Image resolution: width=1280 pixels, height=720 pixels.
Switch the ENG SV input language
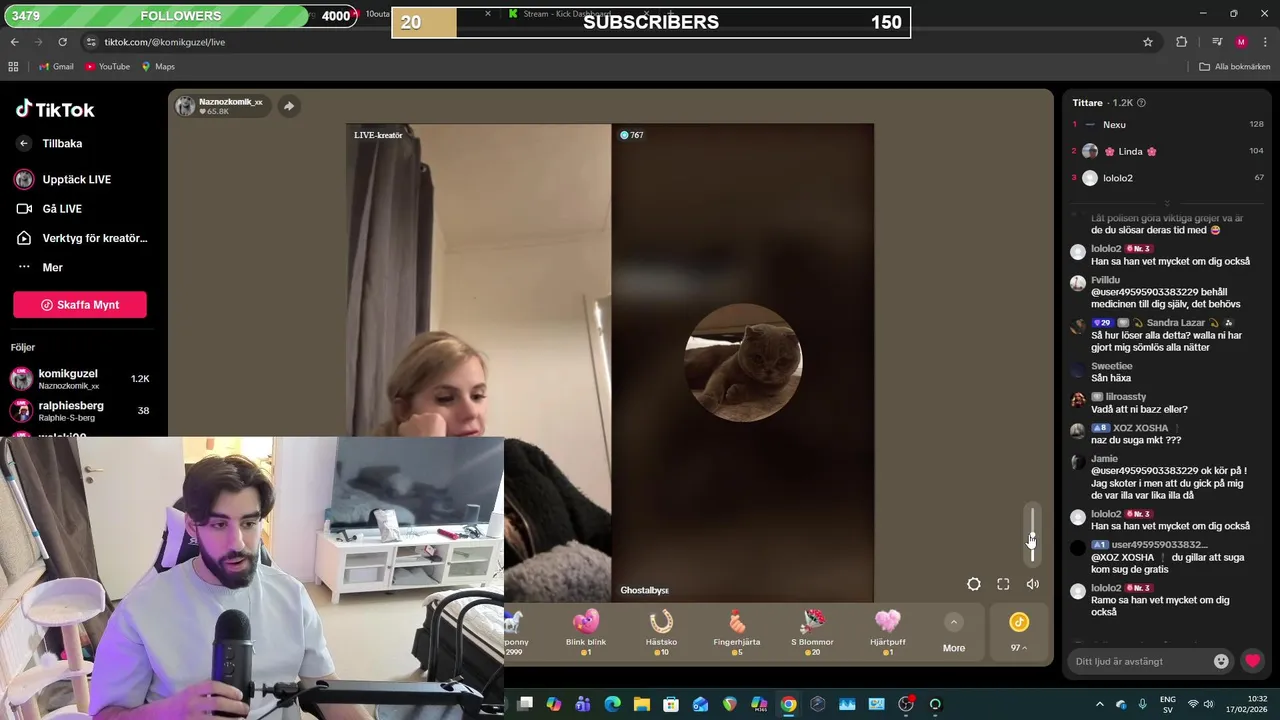click(1167, 704)
